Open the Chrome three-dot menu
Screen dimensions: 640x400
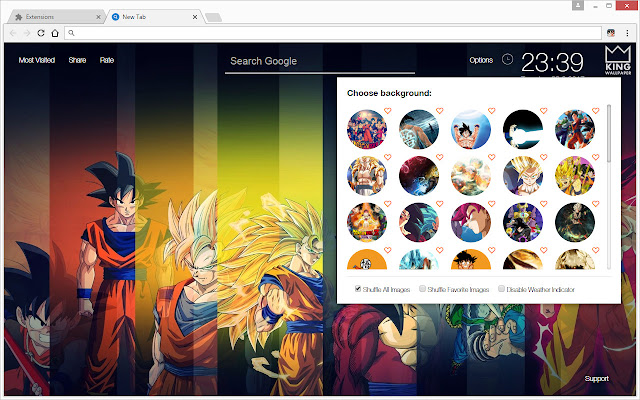tap(627, 33)
